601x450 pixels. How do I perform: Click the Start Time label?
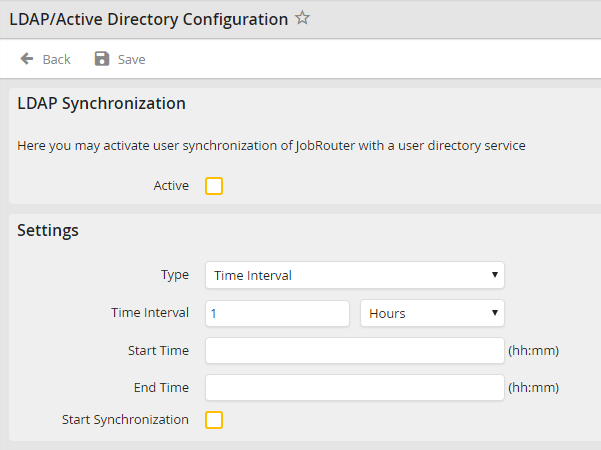pos(158,350)
